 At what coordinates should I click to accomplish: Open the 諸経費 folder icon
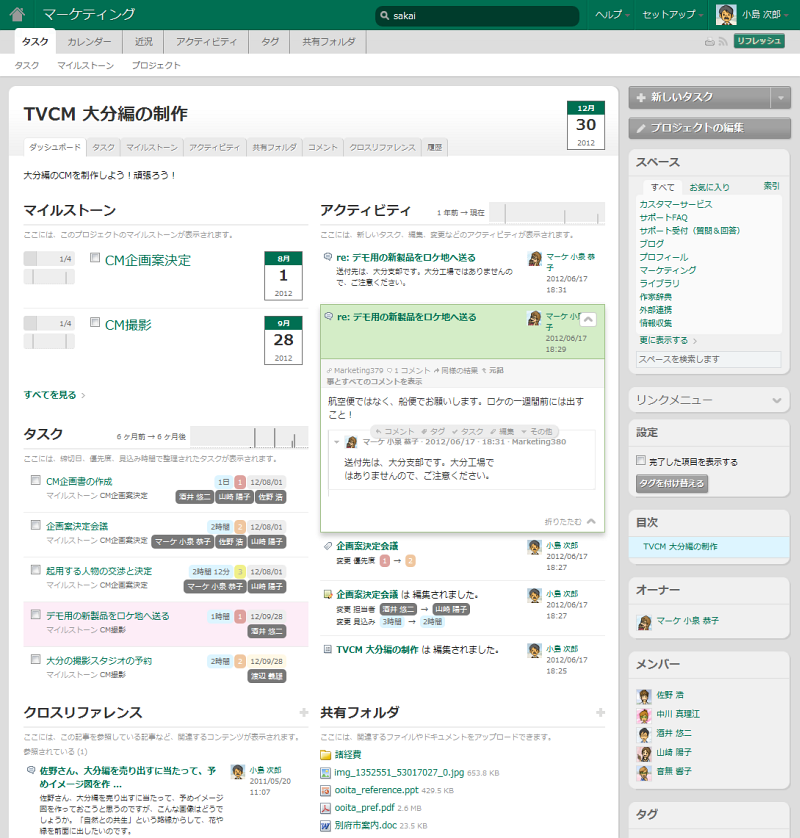click(x=326, y=755)
